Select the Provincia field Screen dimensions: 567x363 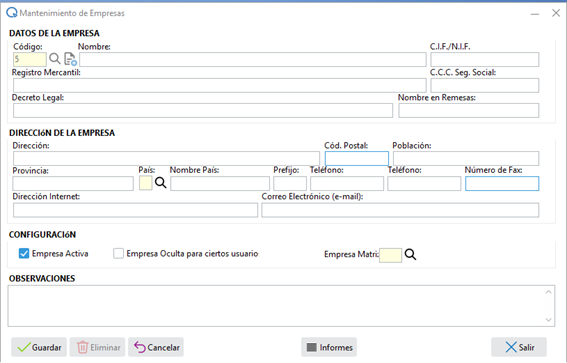pyautogui.click(x=73, y=184)
